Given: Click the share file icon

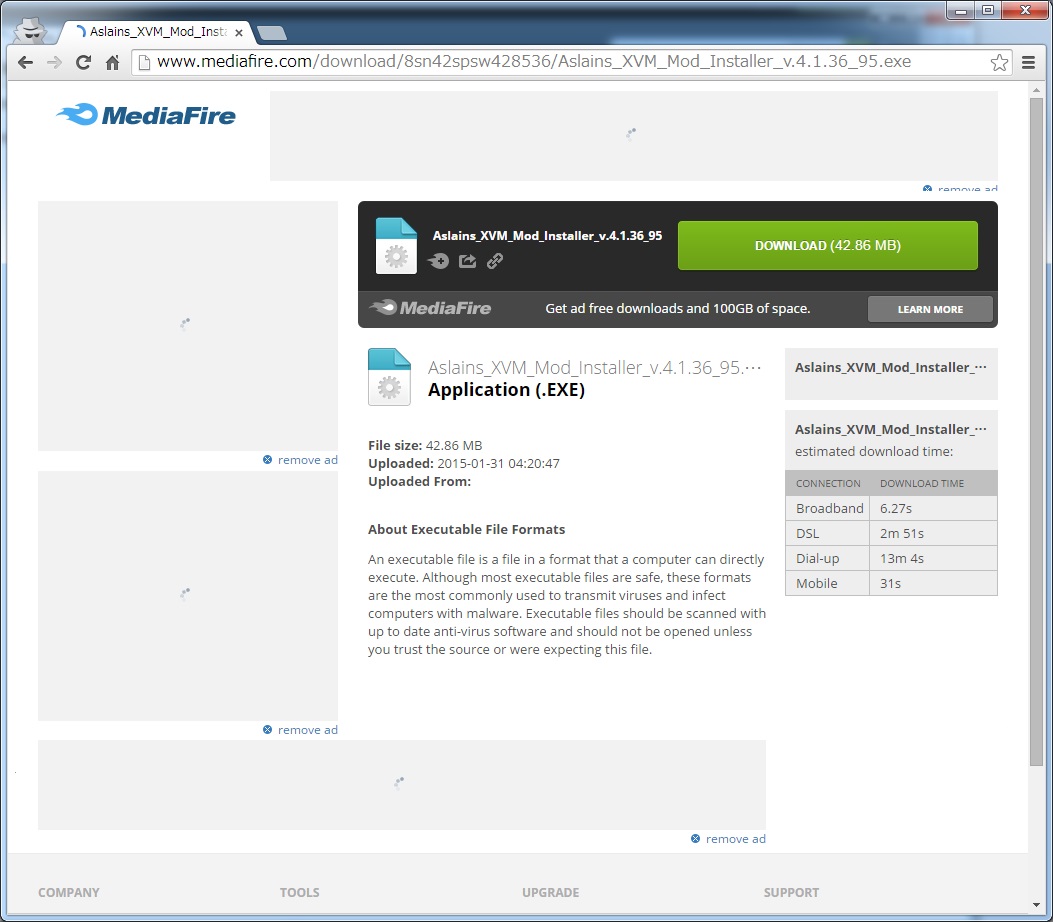Looking at the screenshot, I should (467, 261).
